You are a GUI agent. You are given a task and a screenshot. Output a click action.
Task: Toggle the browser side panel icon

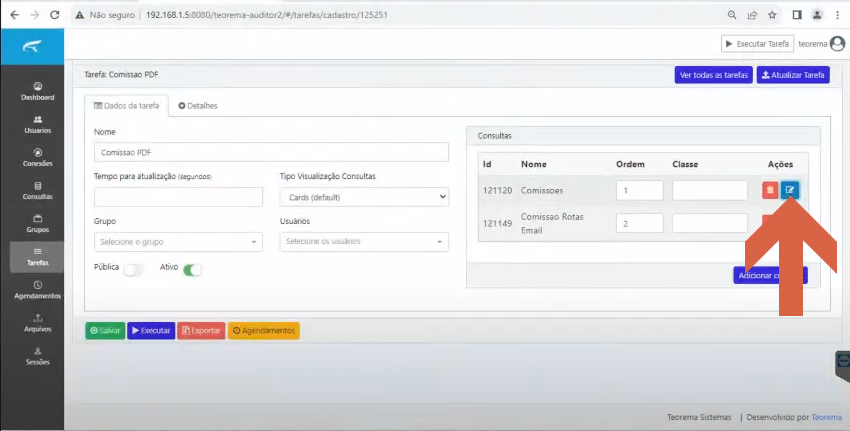[x=797, y=15]
